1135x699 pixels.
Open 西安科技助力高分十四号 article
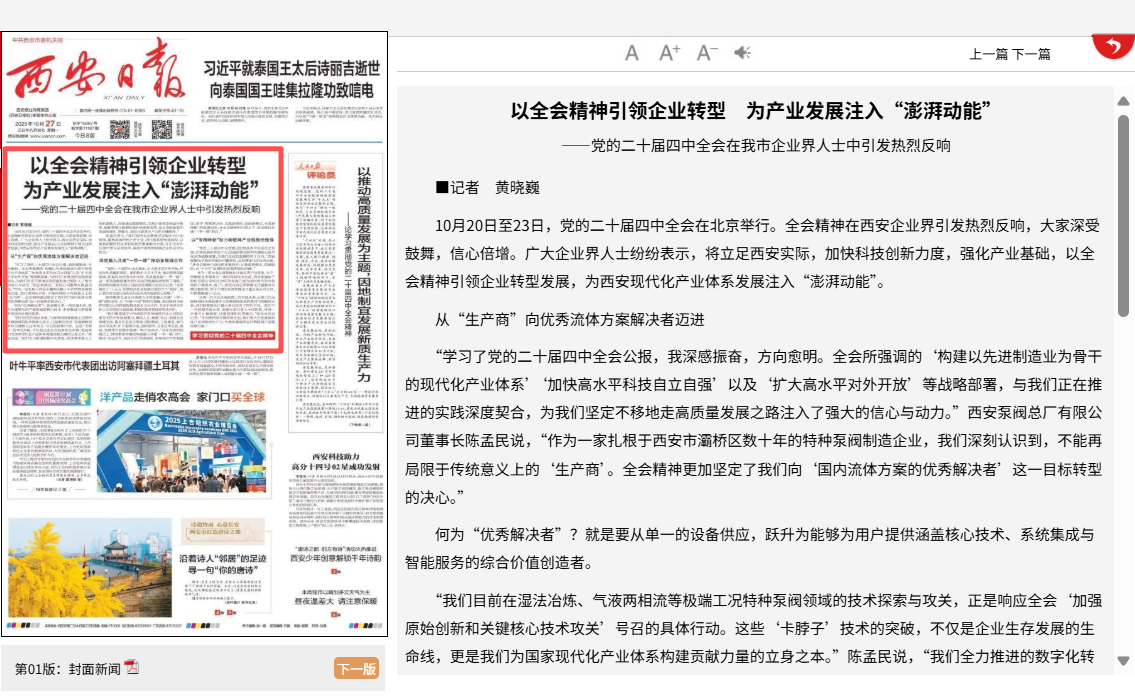[333, 460]
